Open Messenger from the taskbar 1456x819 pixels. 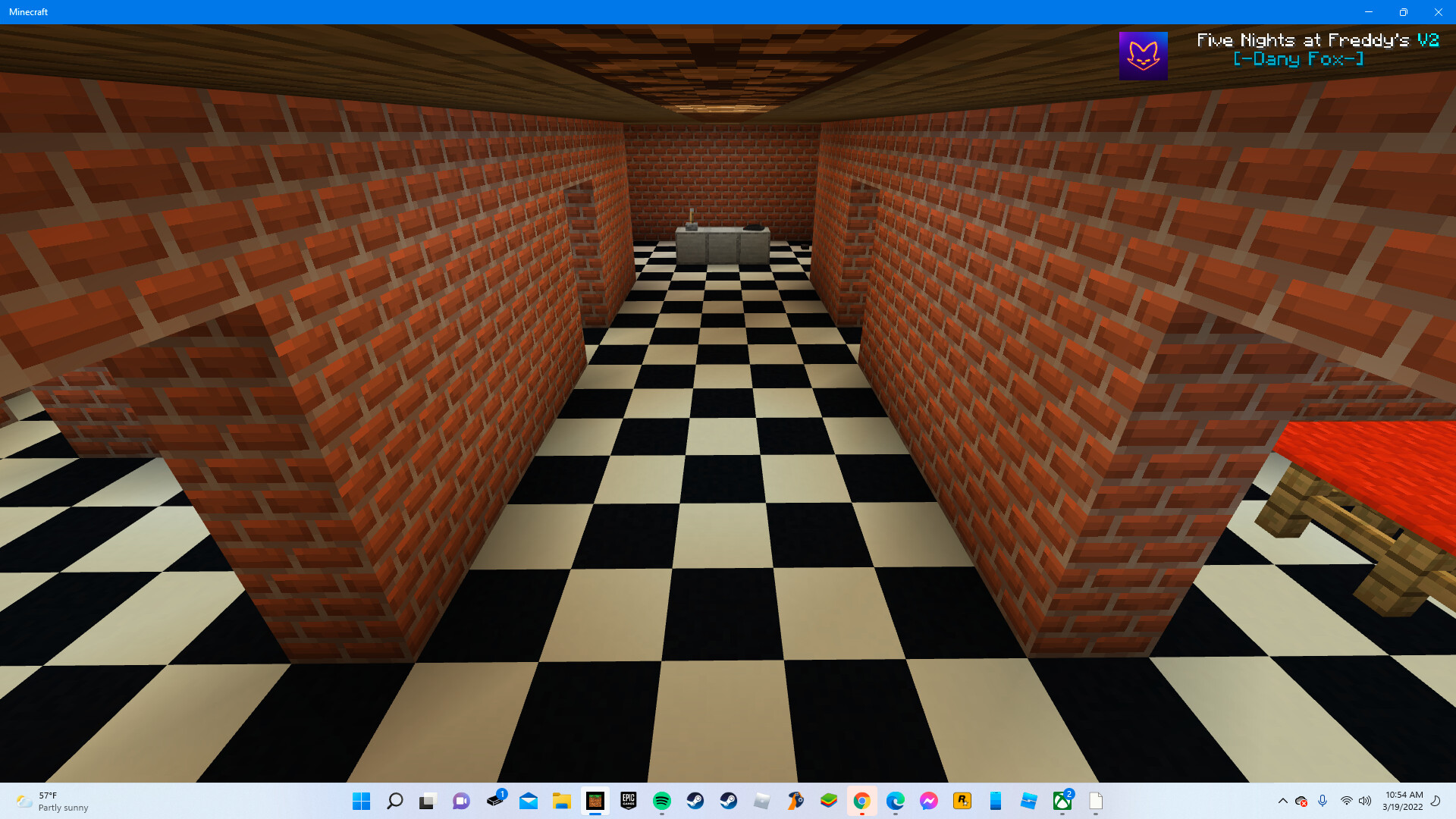click(928, 801)
